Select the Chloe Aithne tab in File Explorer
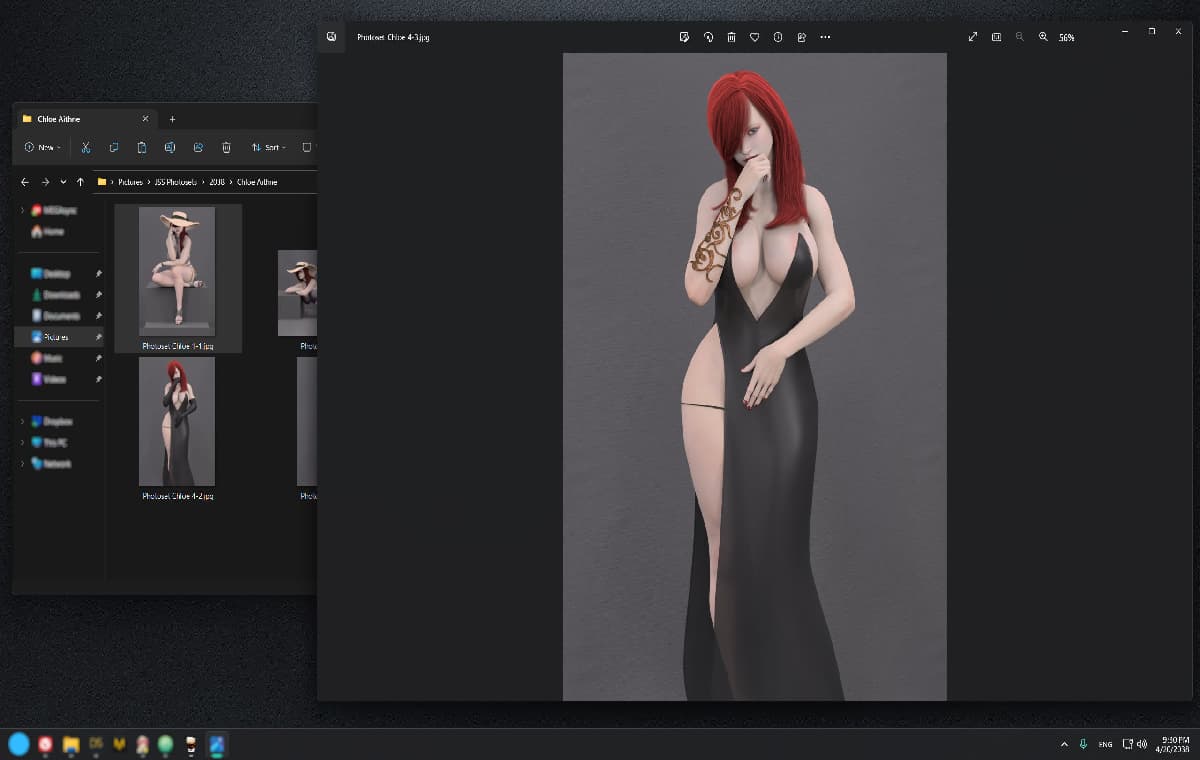The width and height of the screenshot is (1200, 760). coord(86,119)
